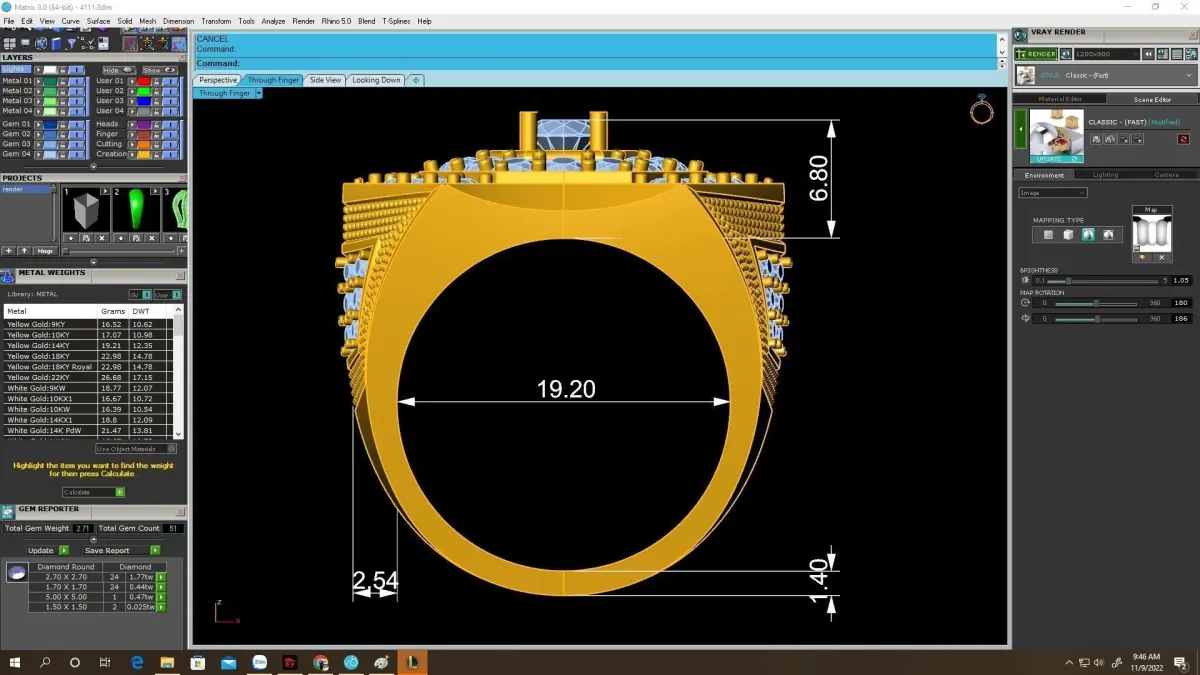The image size is (1200, 675).
Task: Click the save scene icon under Classic (Fast)
Action: click(x=1096, y=139)
